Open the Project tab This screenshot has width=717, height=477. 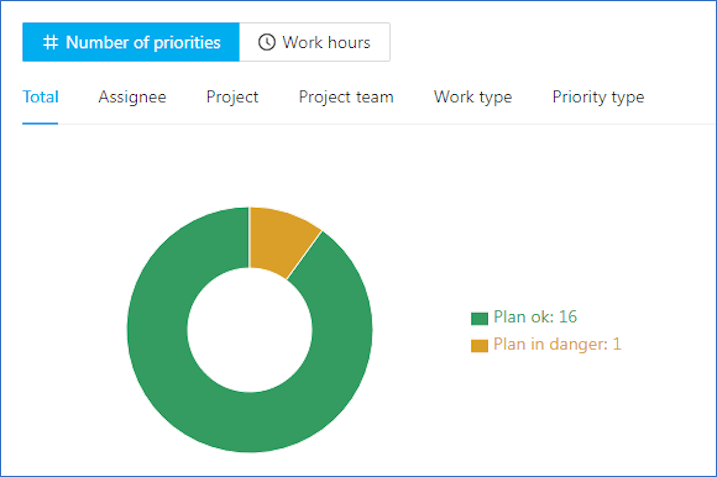click(x=232, y=97)
